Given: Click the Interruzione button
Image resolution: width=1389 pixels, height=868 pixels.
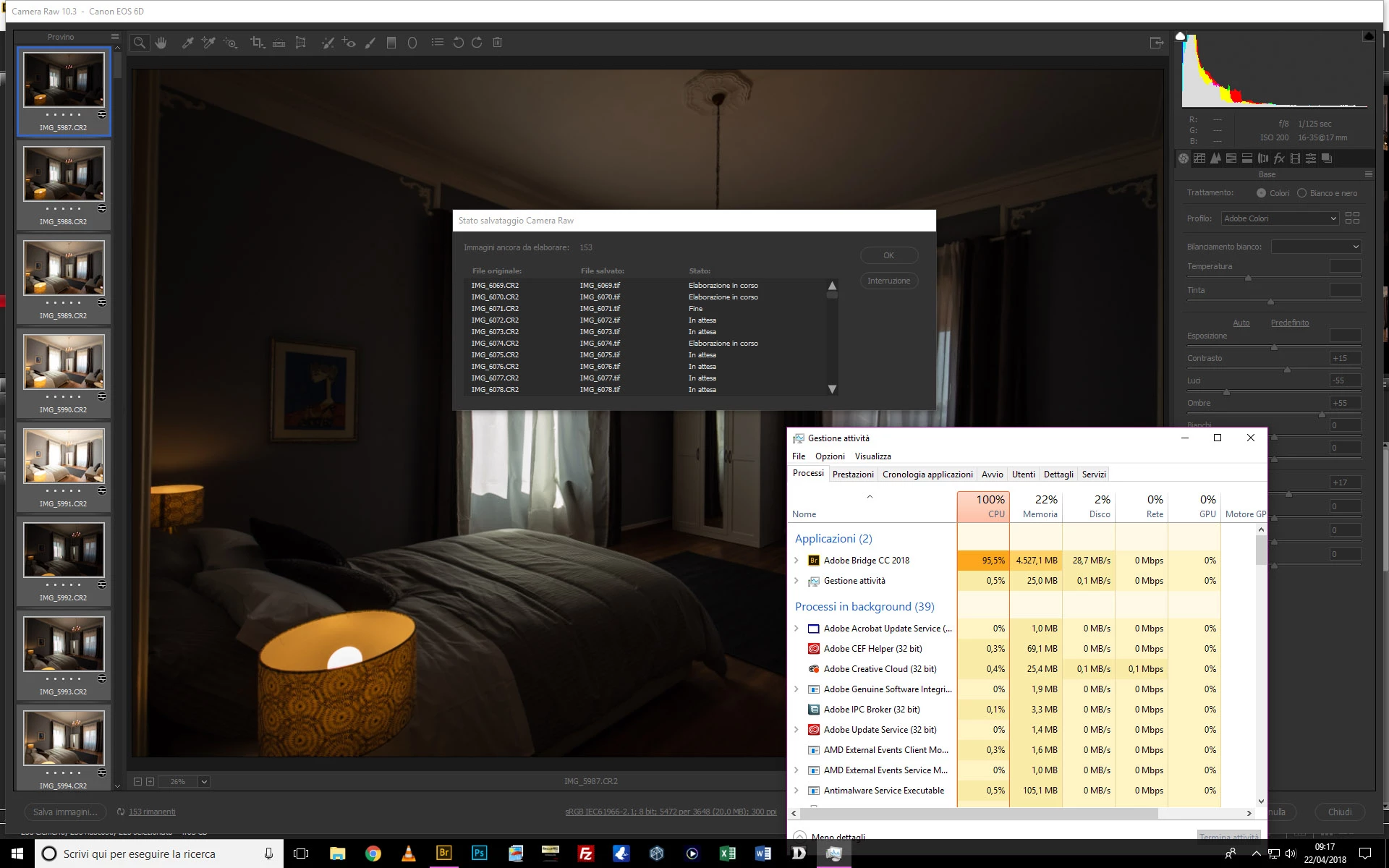Looking at the screenshot, I should (x=889, y=281).
